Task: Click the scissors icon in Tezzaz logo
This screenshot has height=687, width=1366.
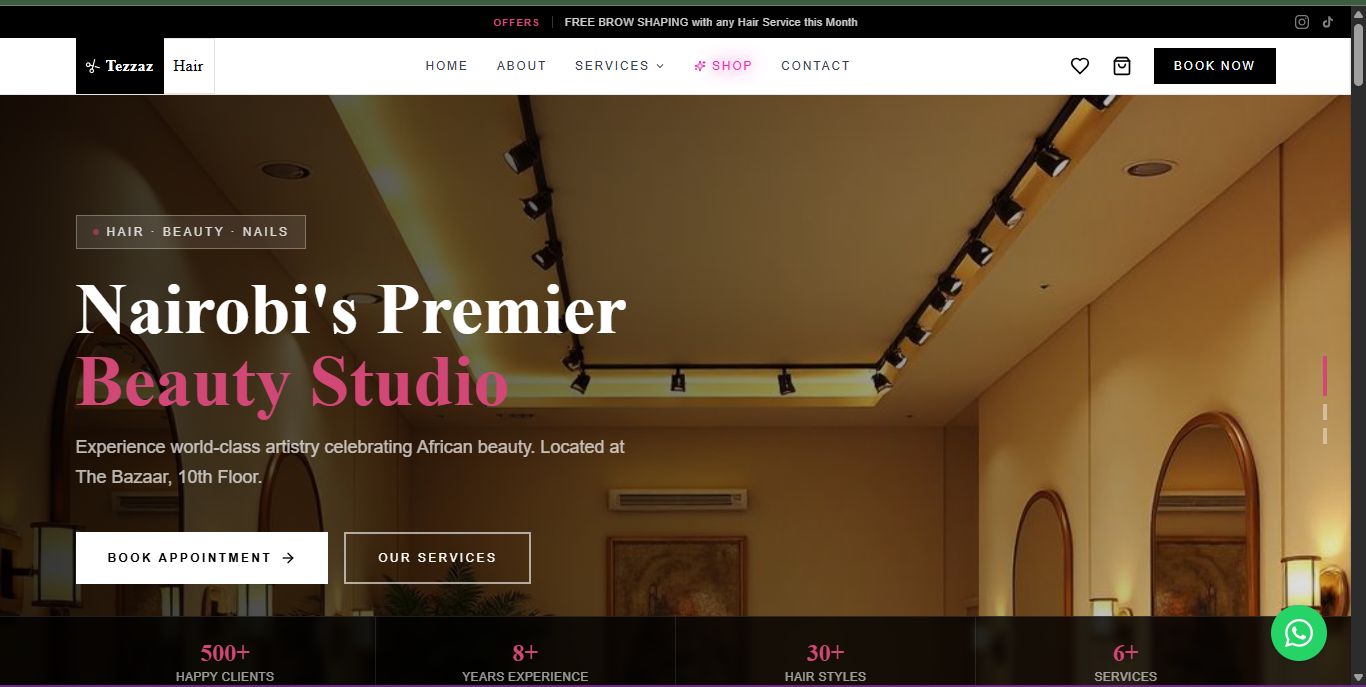Action: point(93,67)
